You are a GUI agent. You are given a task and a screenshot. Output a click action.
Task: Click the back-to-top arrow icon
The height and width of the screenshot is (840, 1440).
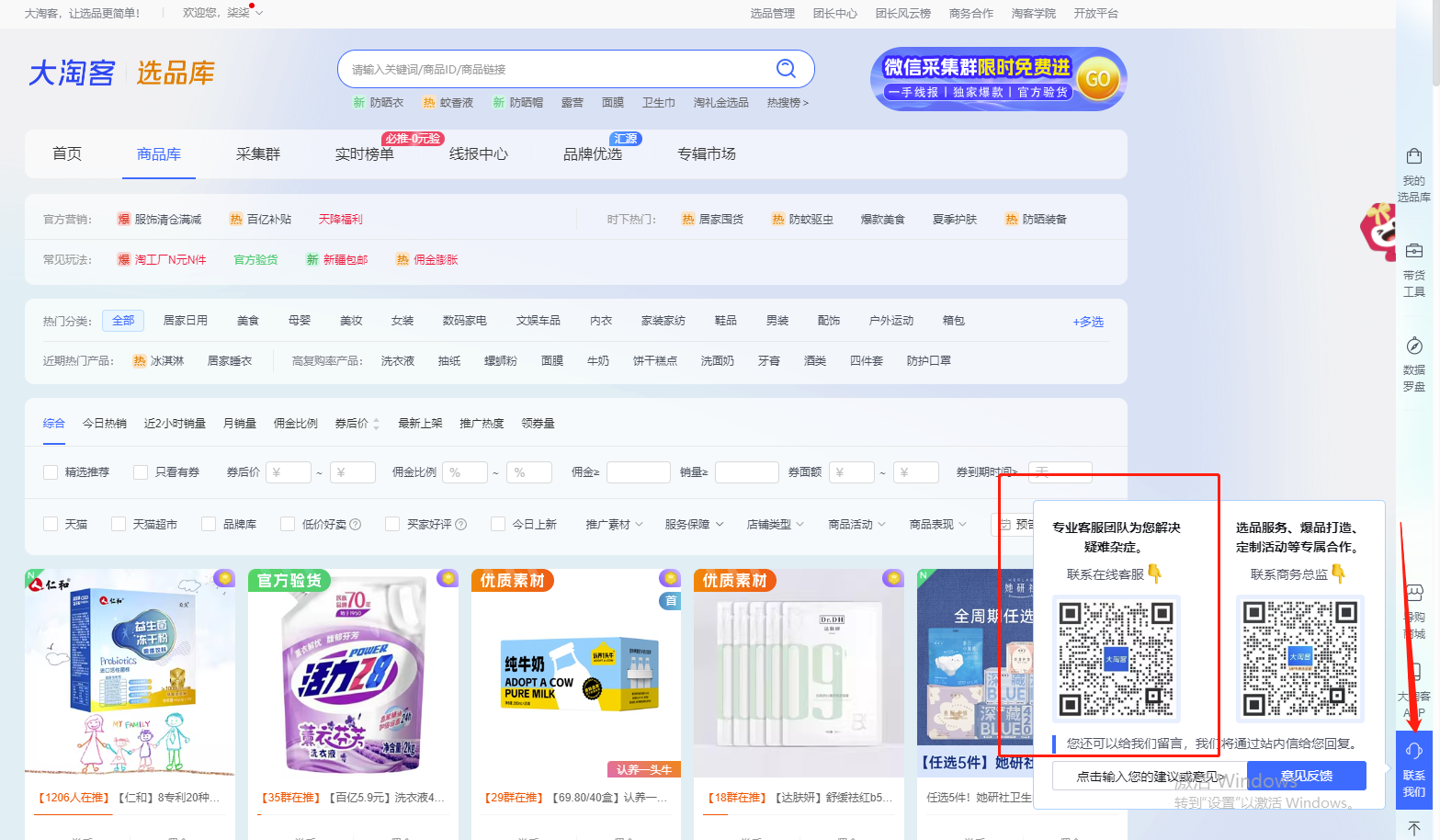coord(1413,828)
